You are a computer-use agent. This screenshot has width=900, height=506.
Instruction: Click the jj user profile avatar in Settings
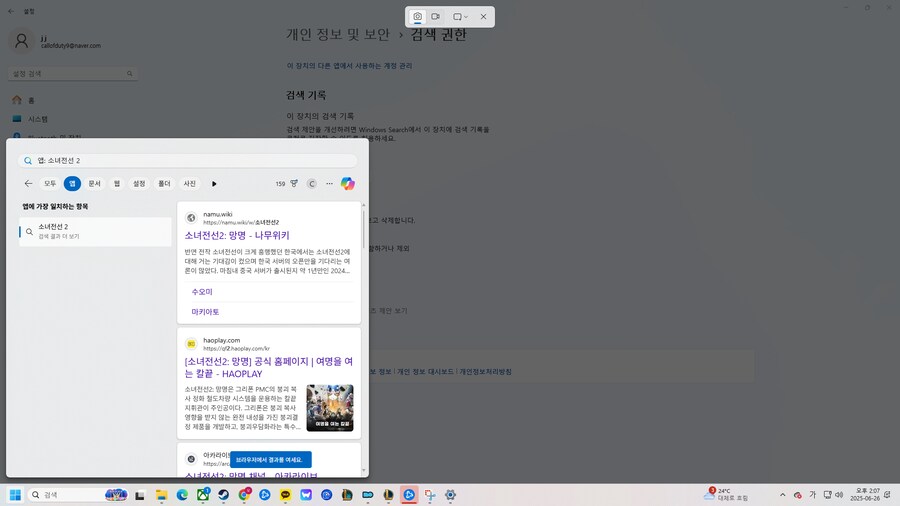coord(21,41)
